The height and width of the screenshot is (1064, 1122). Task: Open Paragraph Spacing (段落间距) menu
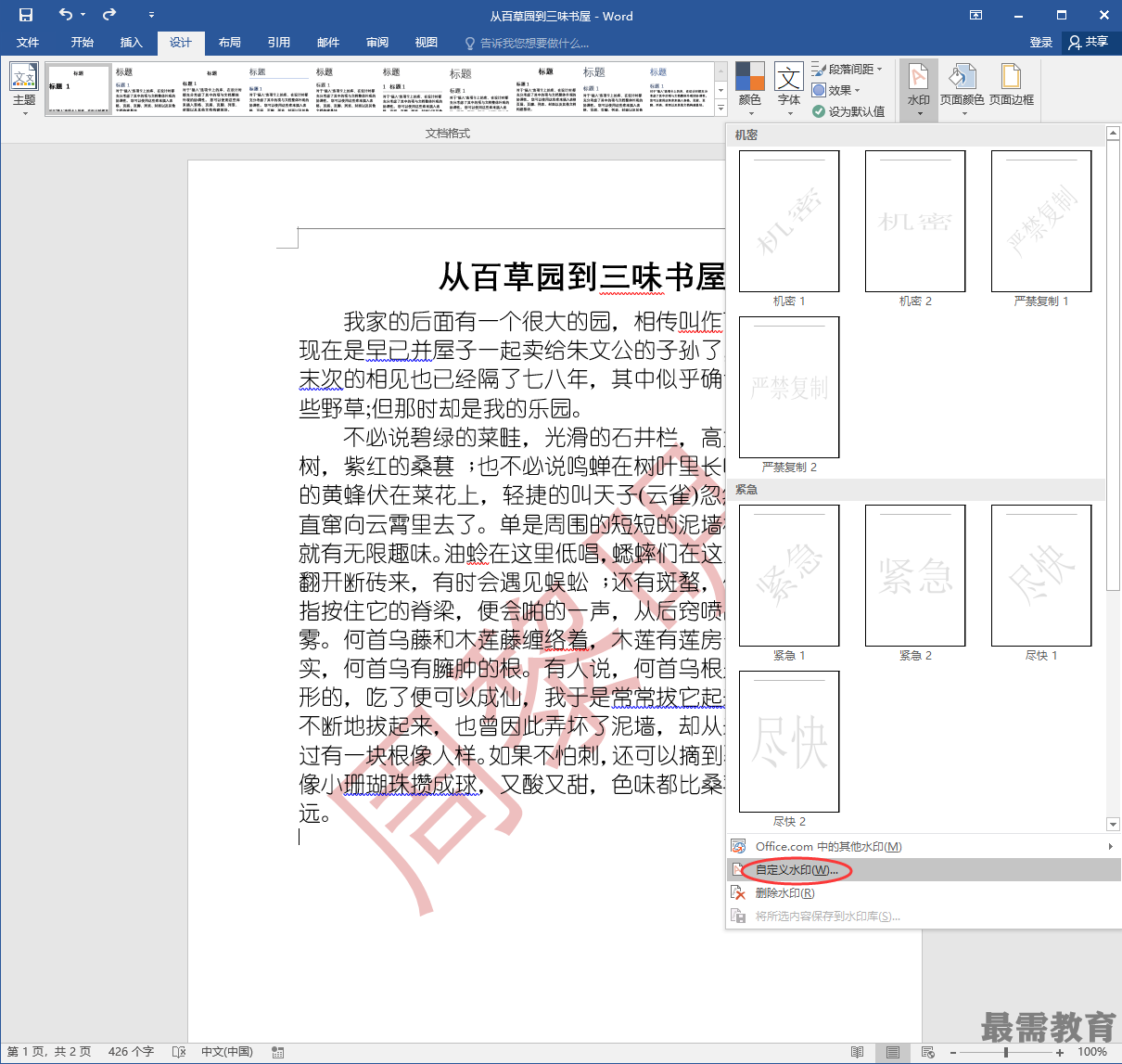(848, 70)
